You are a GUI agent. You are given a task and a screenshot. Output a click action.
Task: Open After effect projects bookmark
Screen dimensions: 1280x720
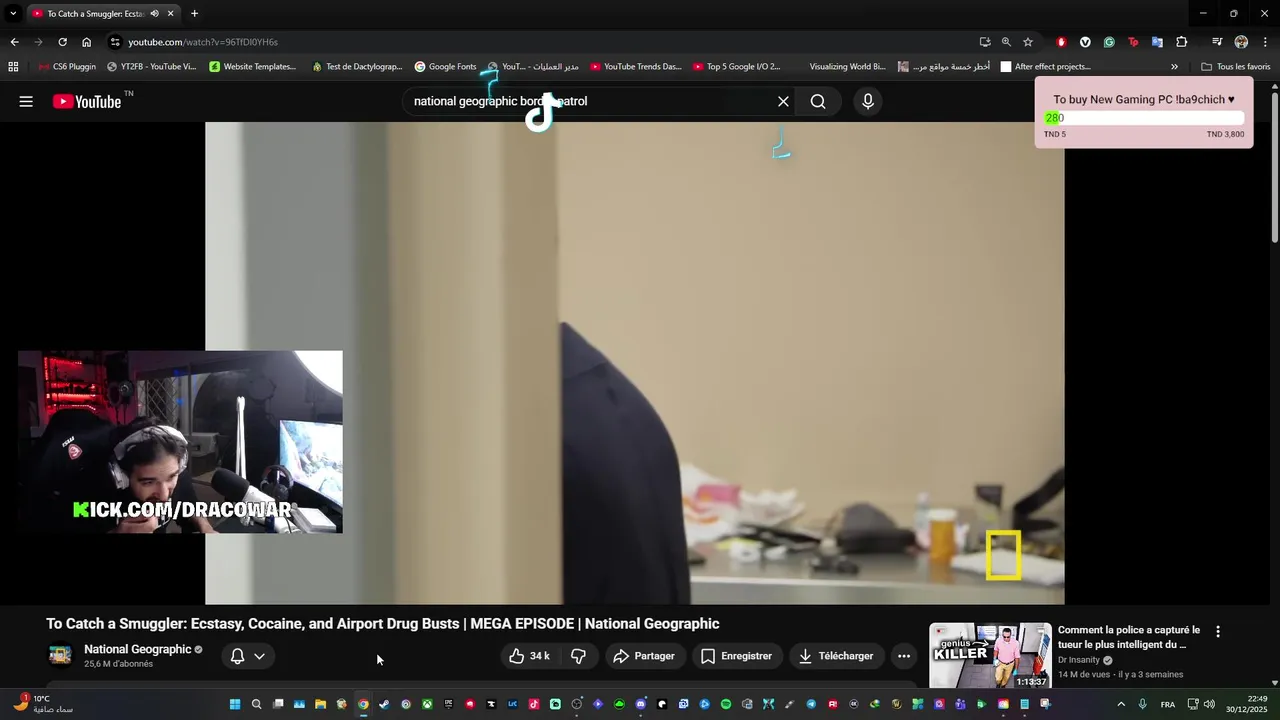(x=1046, y=67)
